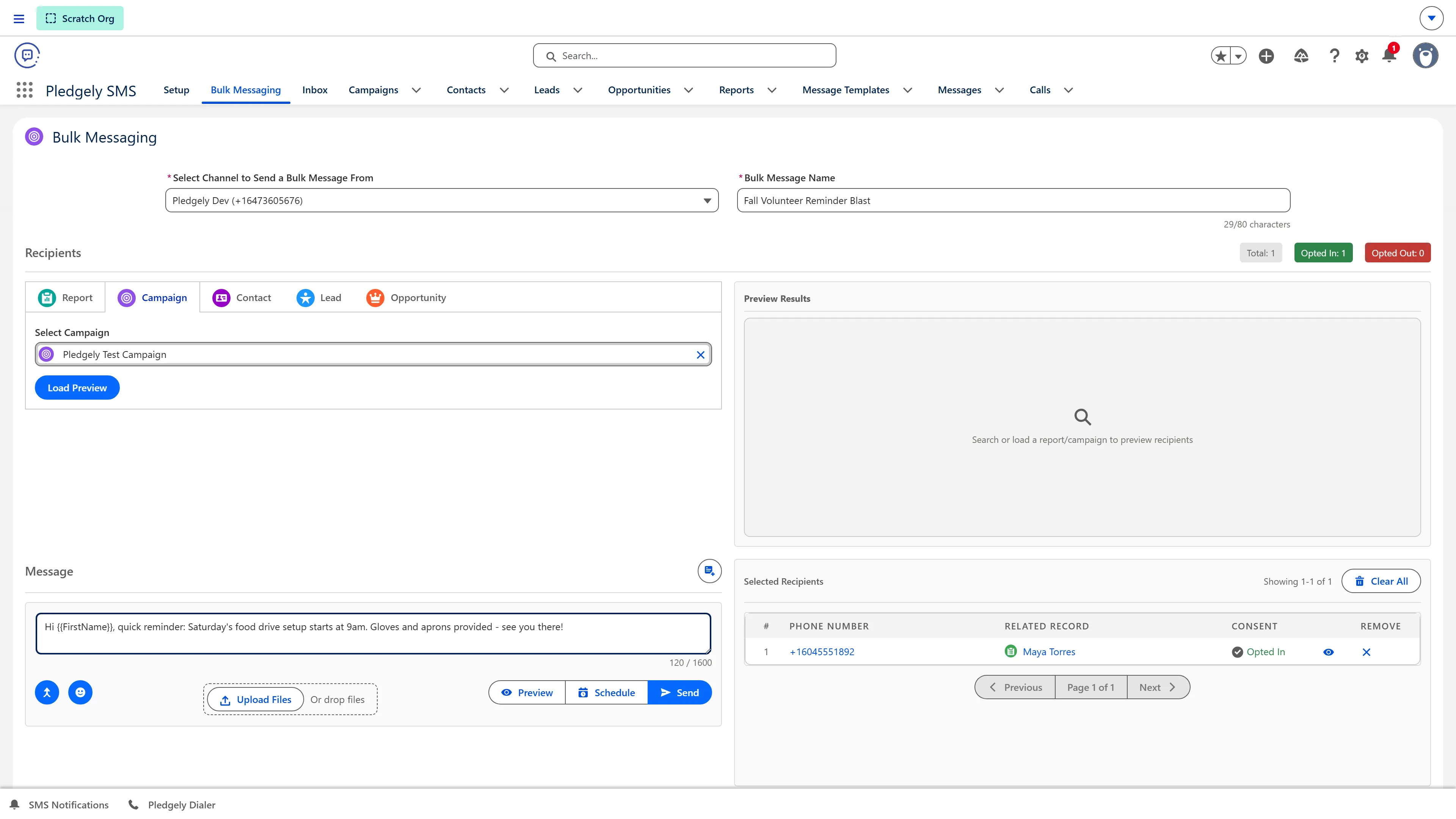Click the Scratch Org badge

(x=80, y=19)
